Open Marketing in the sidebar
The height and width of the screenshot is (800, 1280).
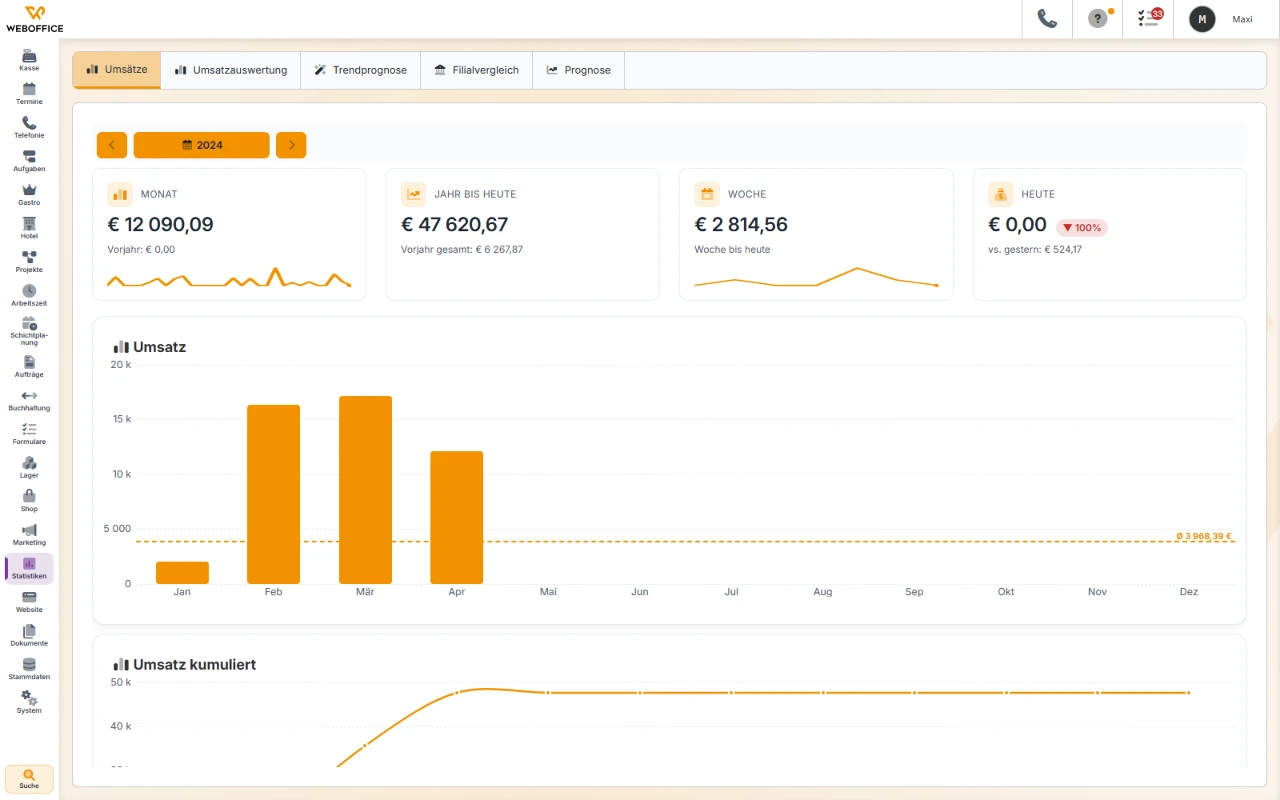tap(29, 534)
